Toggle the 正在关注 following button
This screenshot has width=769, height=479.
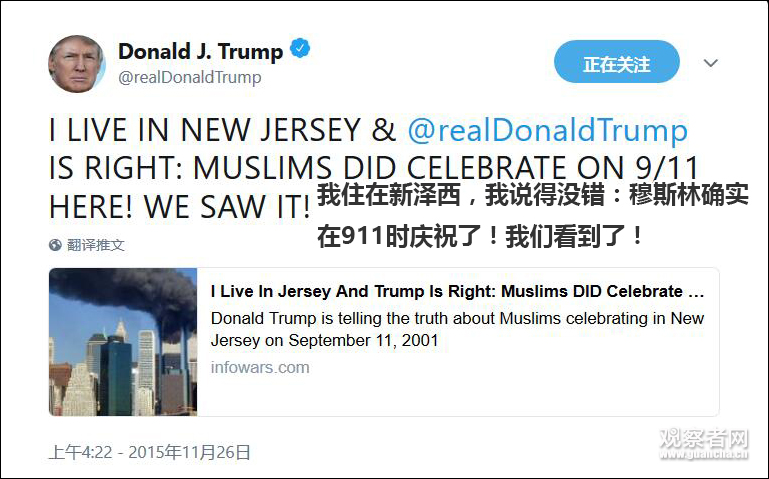(x=616, y=62)
